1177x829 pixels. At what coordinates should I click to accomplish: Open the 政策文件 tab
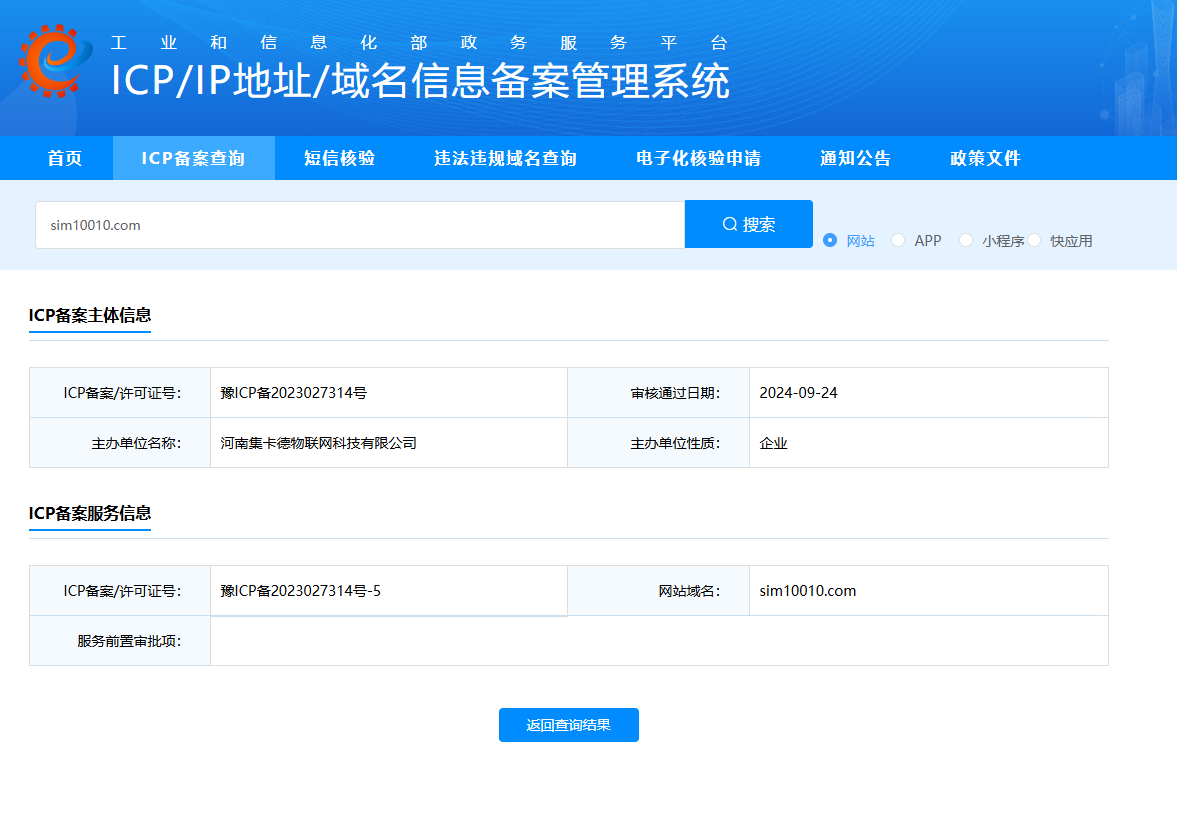pyautogui.click(x=985, y=158)
